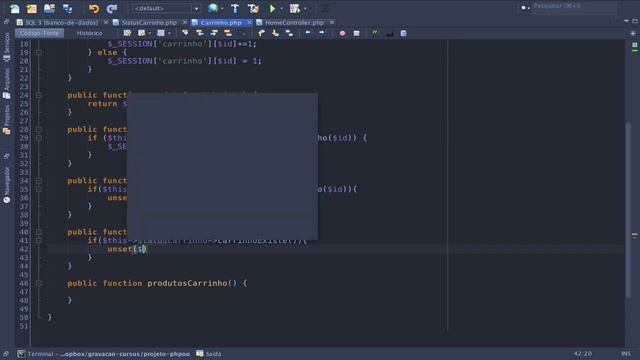Open the HomeController.php tab
Screen dimensions: 640x360
pos(294,22)
